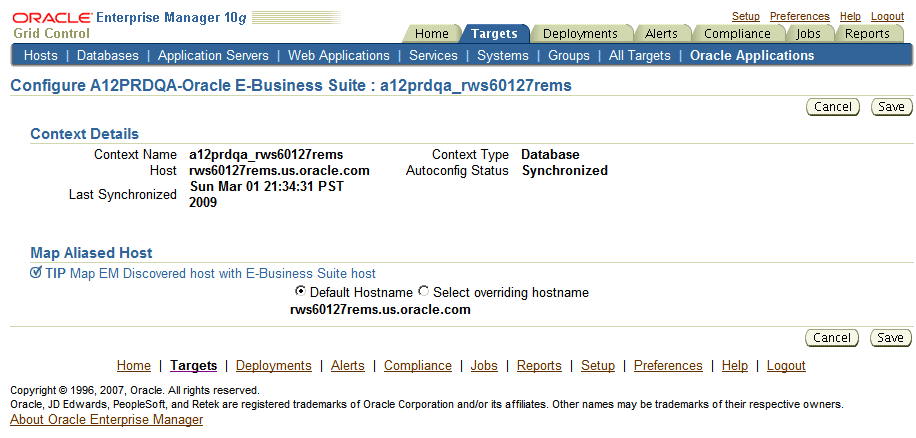Screen dimensions: 916x438
Task: Select Oracle Applications sub-tab
Action: coord(752,55)
